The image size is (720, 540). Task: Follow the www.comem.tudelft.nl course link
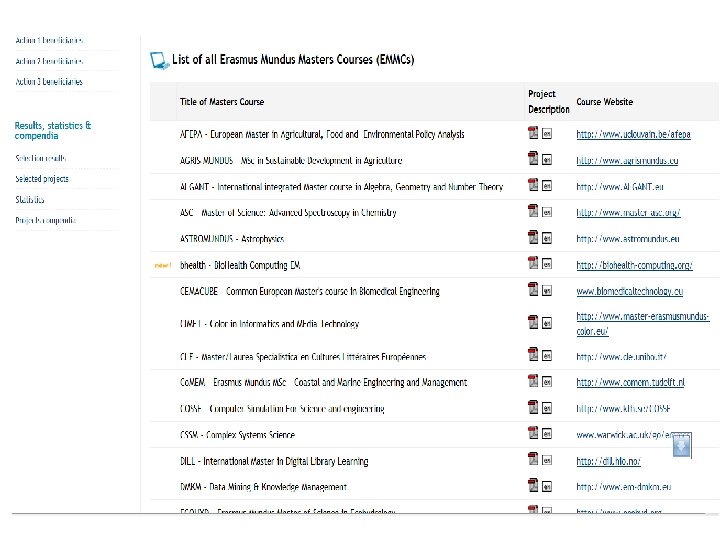630,382
